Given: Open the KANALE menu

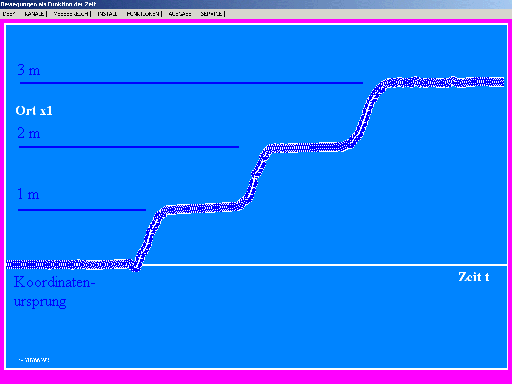Looking at the screenshot, I should point(34,14).
